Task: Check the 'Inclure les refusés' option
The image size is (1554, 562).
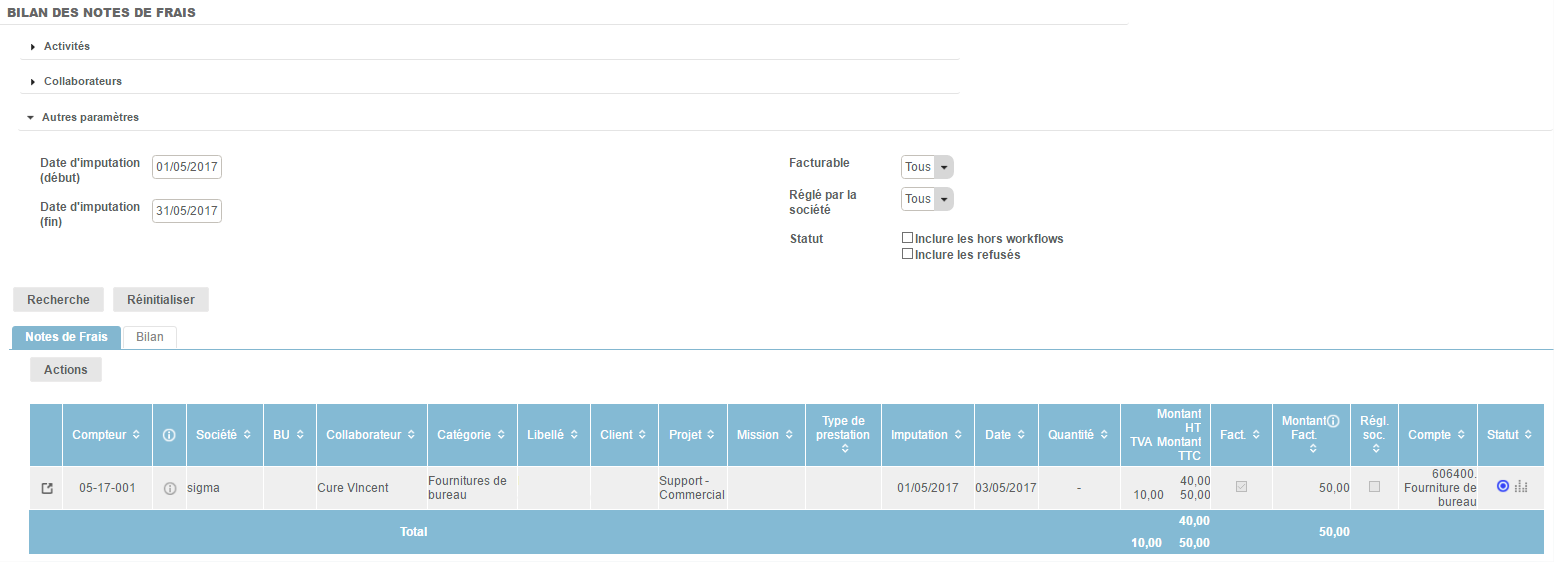Action: [908, 254]
